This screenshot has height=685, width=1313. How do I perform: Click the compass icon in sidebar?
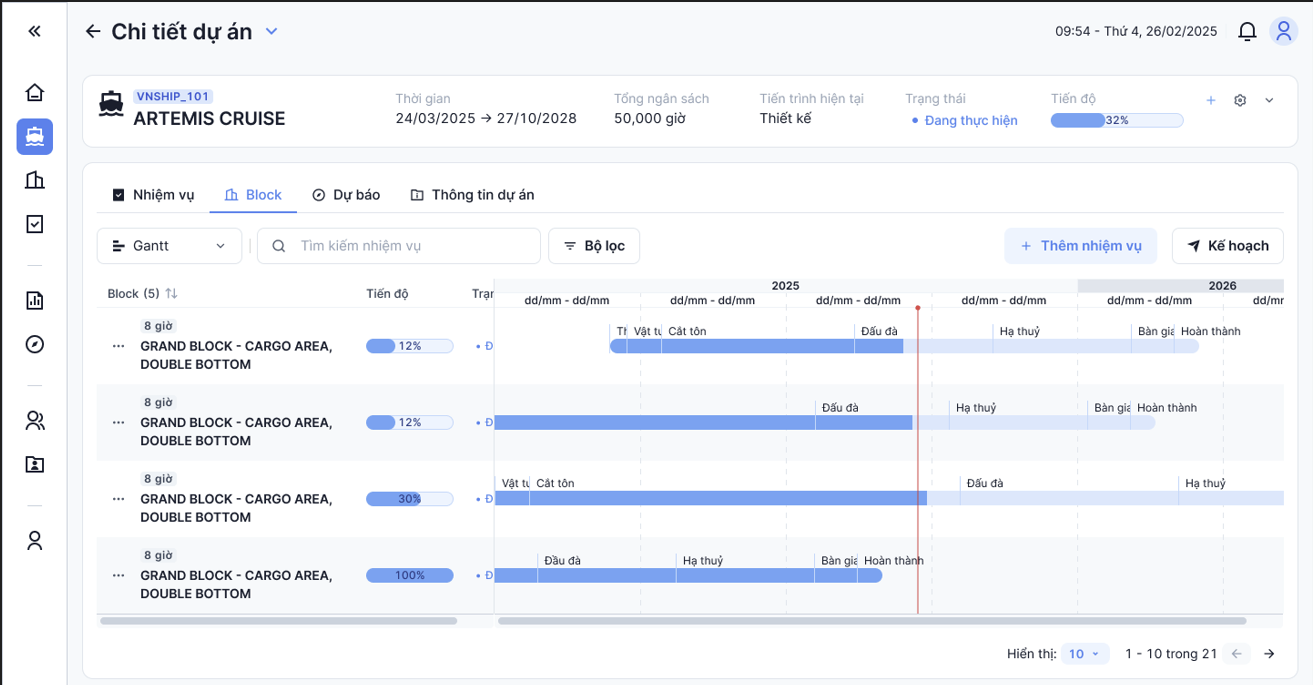click(35, 345)
